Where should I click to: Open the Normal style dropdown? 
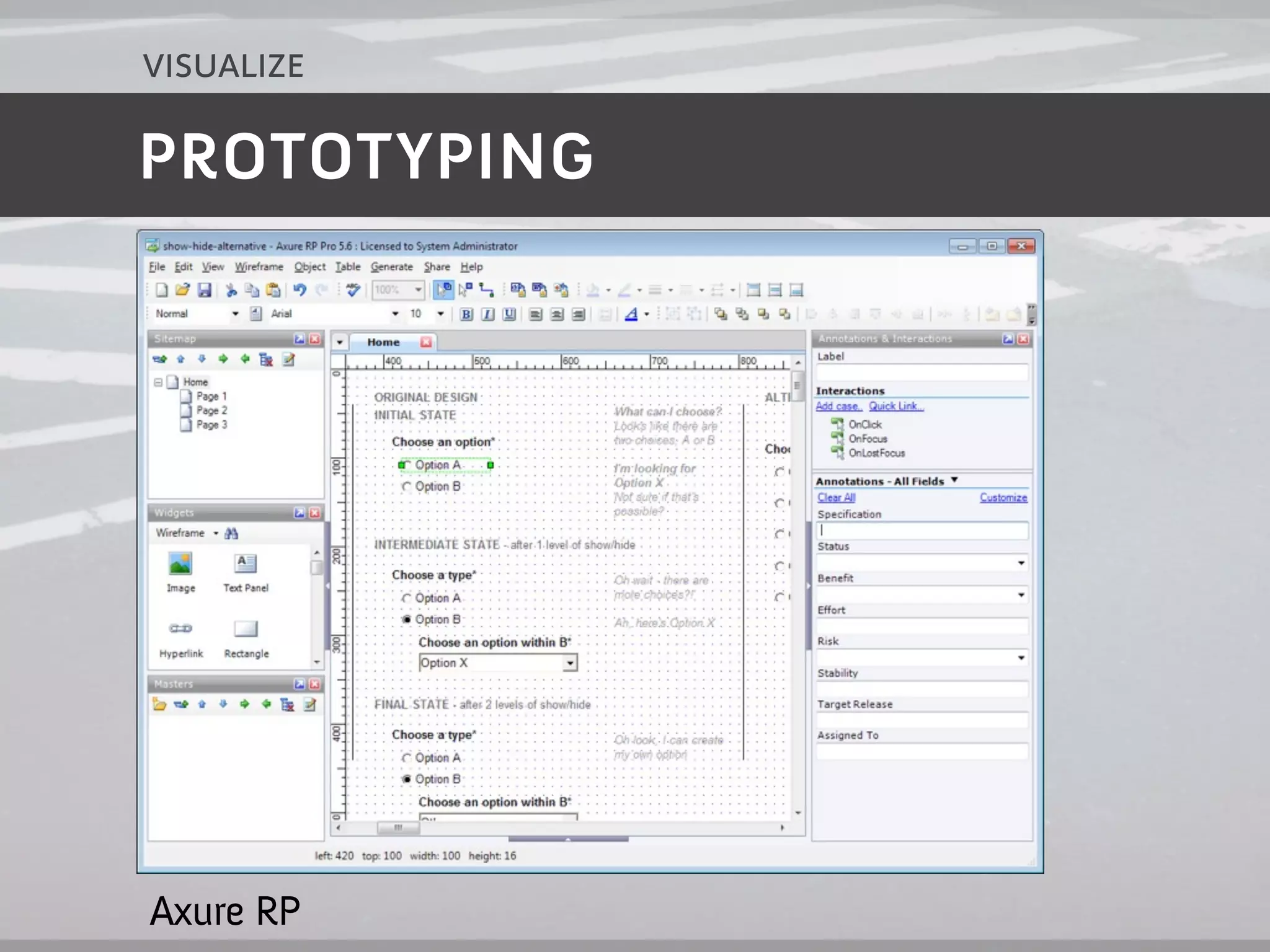(235, 314)
